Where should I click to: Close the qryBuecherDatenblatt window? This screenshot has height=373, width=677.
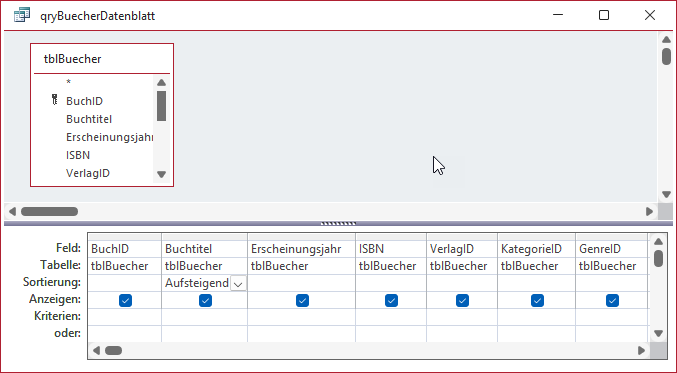pos(650,15)
